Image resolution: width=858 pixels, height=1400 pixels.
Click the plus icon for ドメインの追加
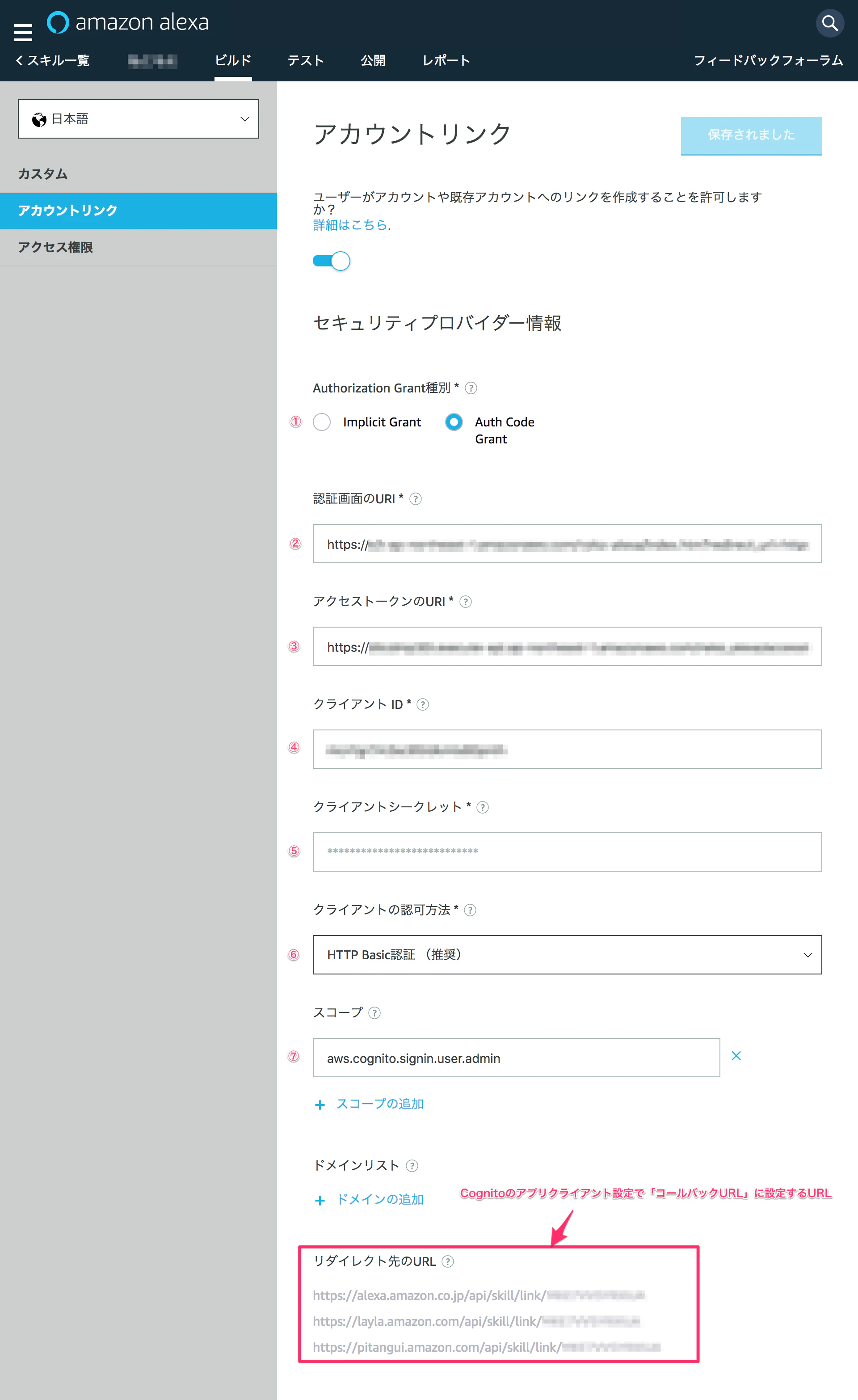[320, 1200]
